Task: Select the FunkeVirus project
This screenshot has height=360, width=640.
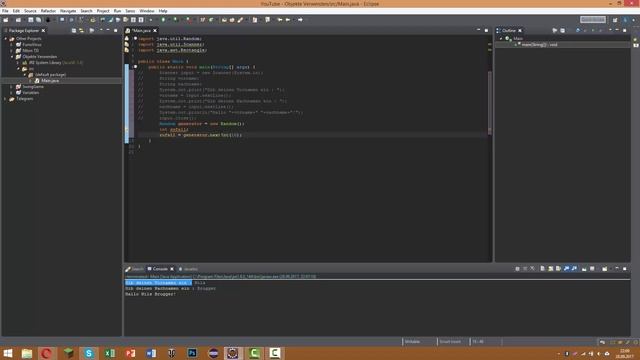Action: 32,45
